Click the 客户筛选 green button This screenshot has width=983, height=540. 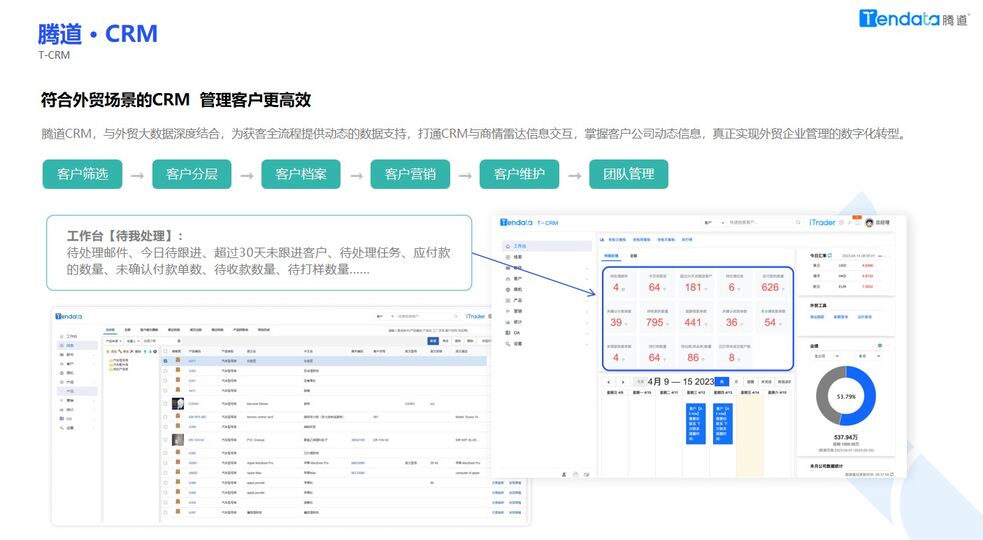click(82, 174)
